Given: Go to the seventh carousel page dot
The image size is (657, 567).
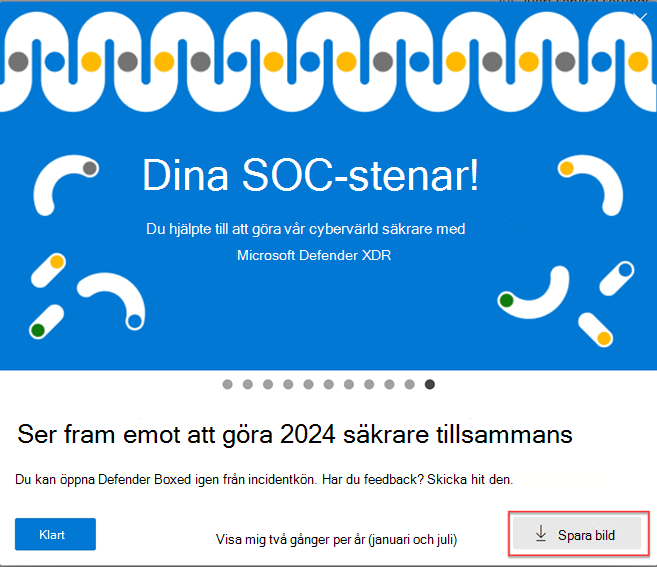Looking at the screenshot, I should point(349,384).
